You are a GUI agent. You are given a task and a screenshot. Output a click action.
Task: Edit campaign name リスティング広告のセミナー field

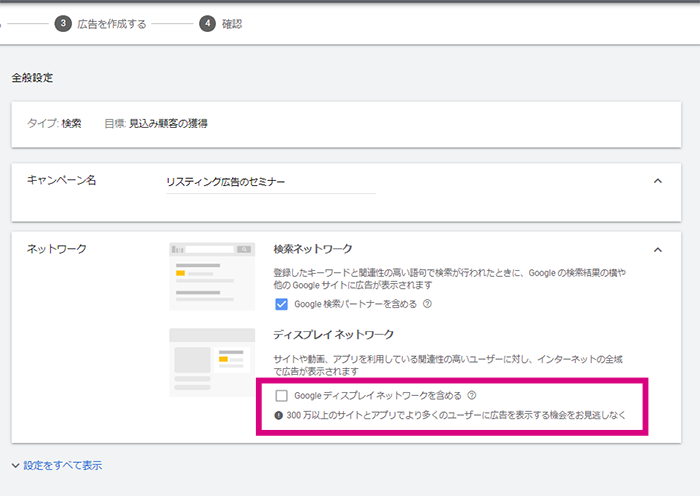[x=271, y=182]
